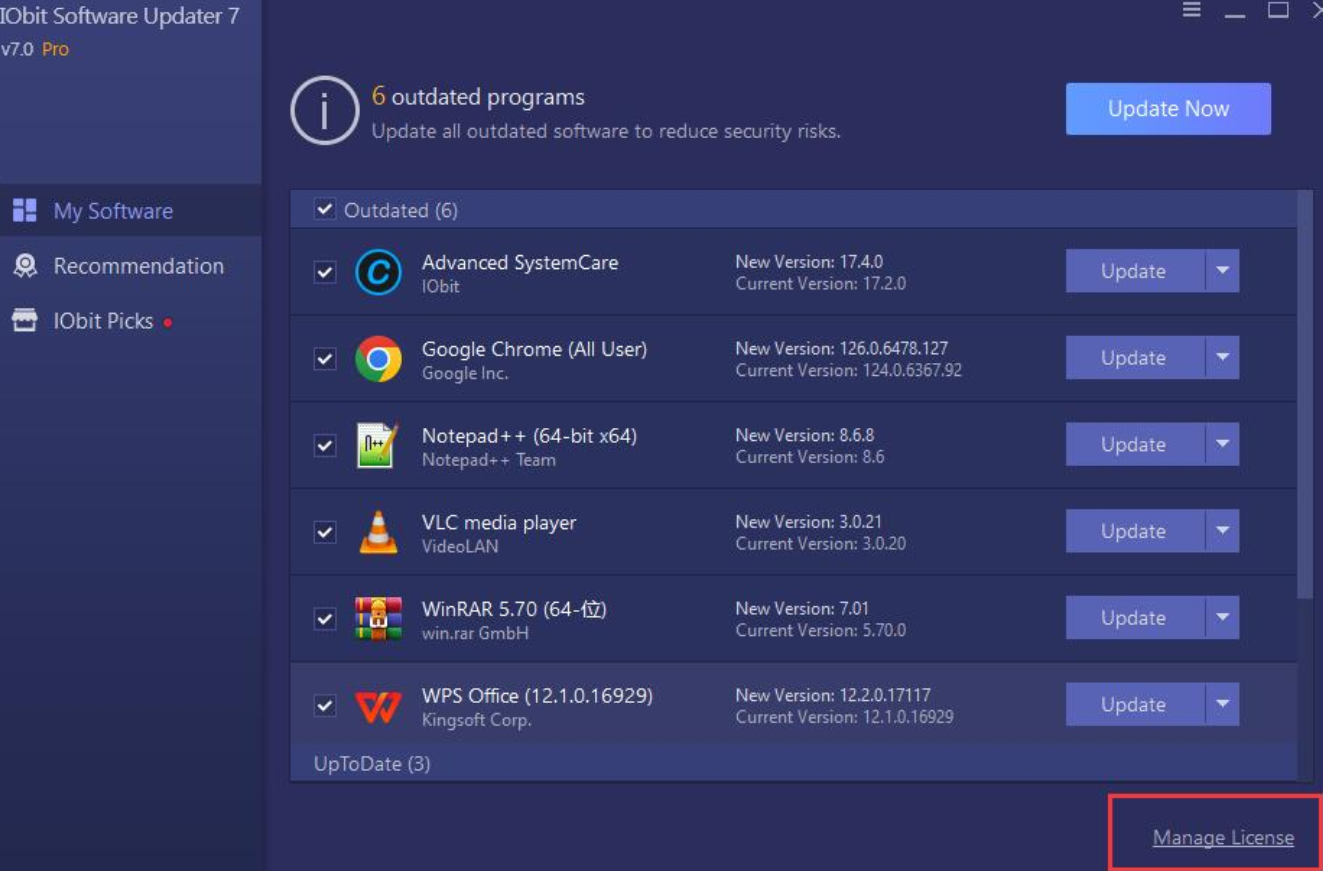Click the Update Now button
1323x871 pixels.
pyautogui.click(x=1168, y=109)
